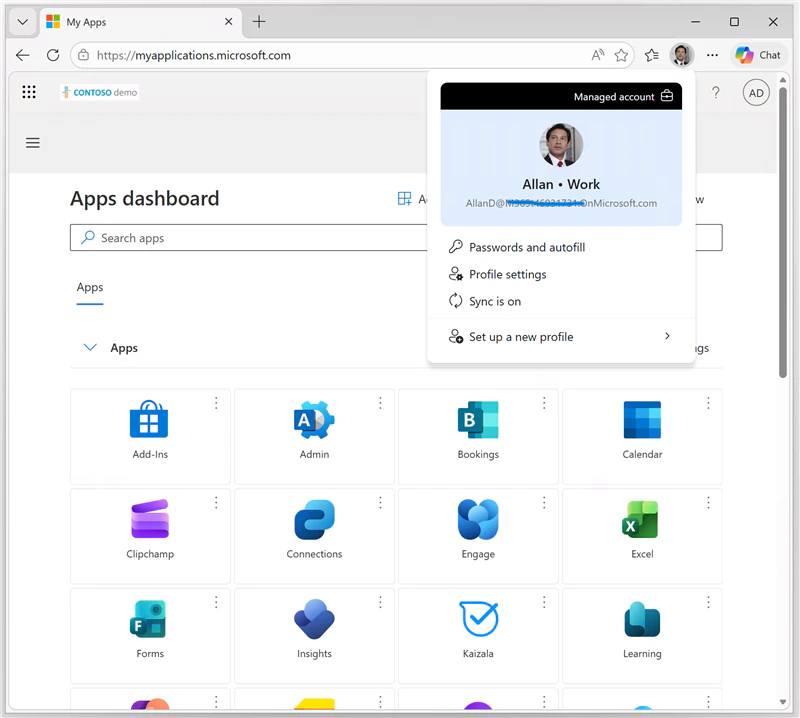Open a new browser tab
800x718 pixels.
pyautogui.click(x=259, y=21)
